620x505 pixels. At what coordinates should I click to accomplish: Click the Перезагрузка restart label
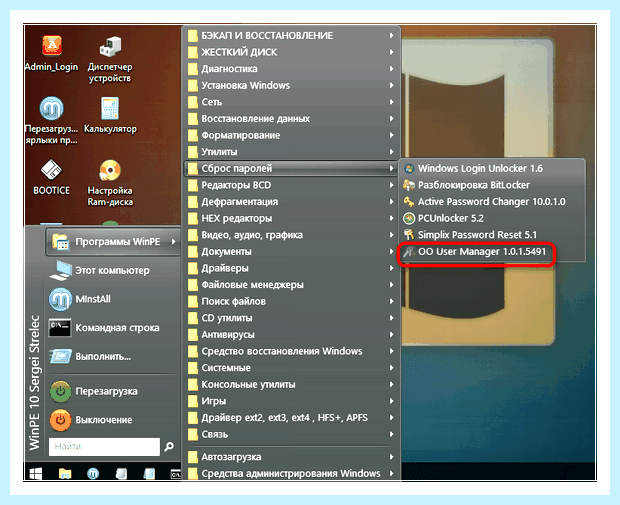pos(107,391)
